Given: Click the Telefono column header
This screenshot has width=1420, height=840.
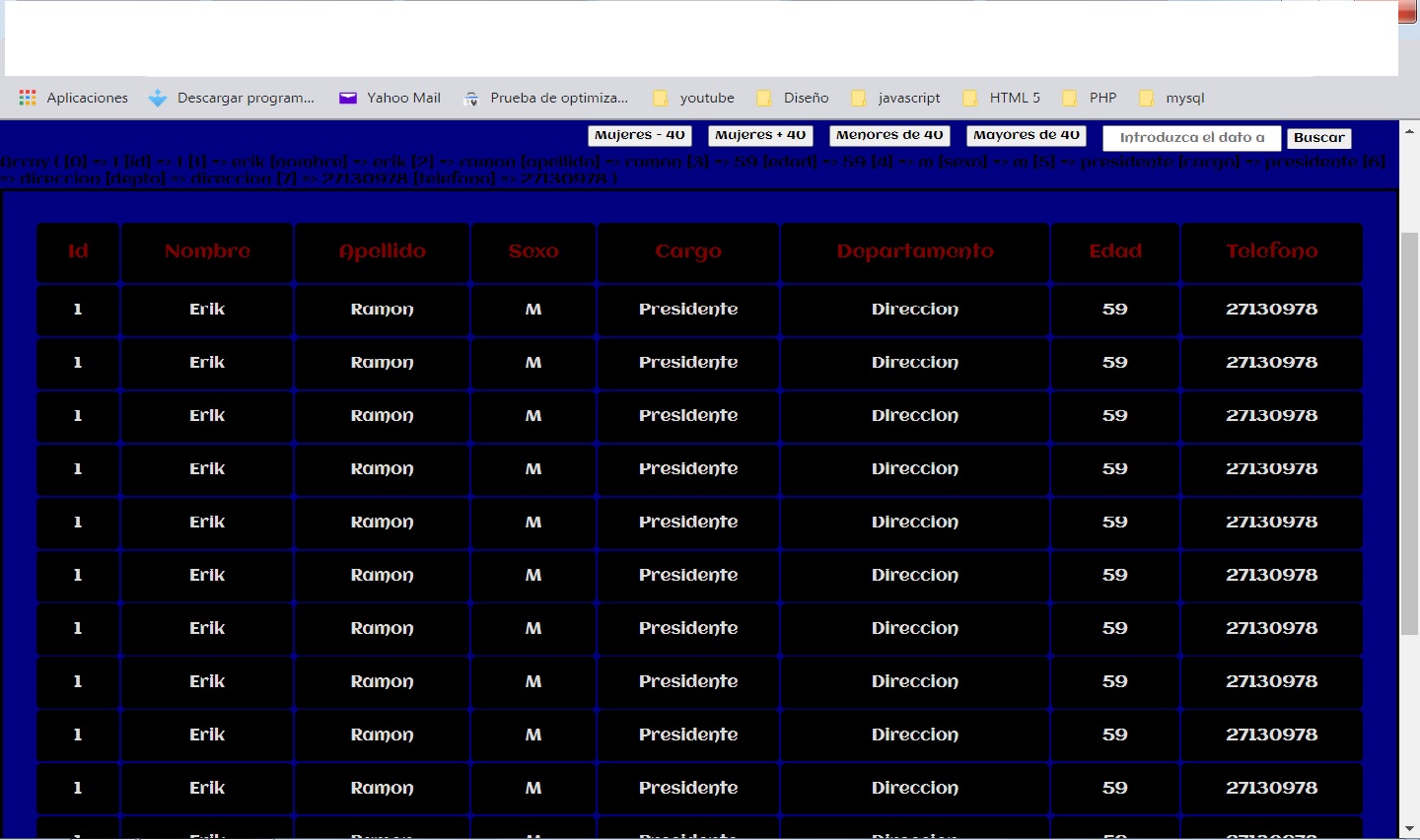Looking at the screenshot, I should click(x=1272, y=251).
